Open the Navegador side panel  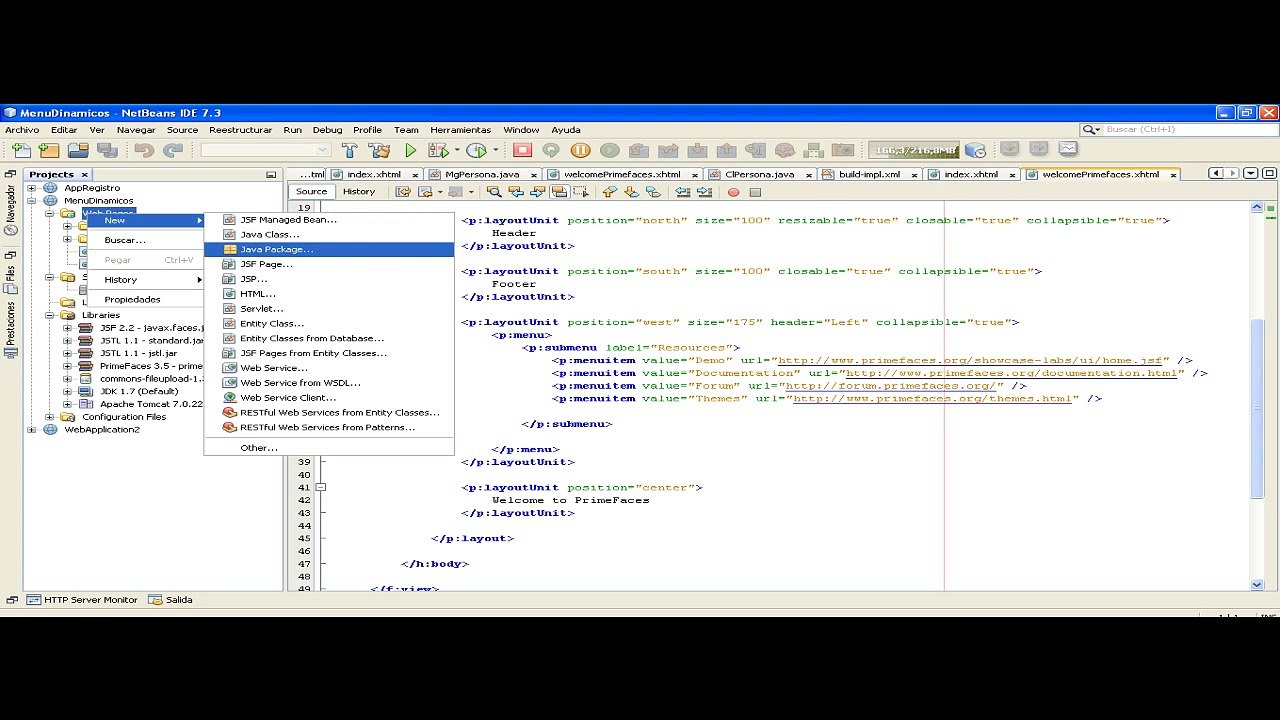tap(11, 212)
